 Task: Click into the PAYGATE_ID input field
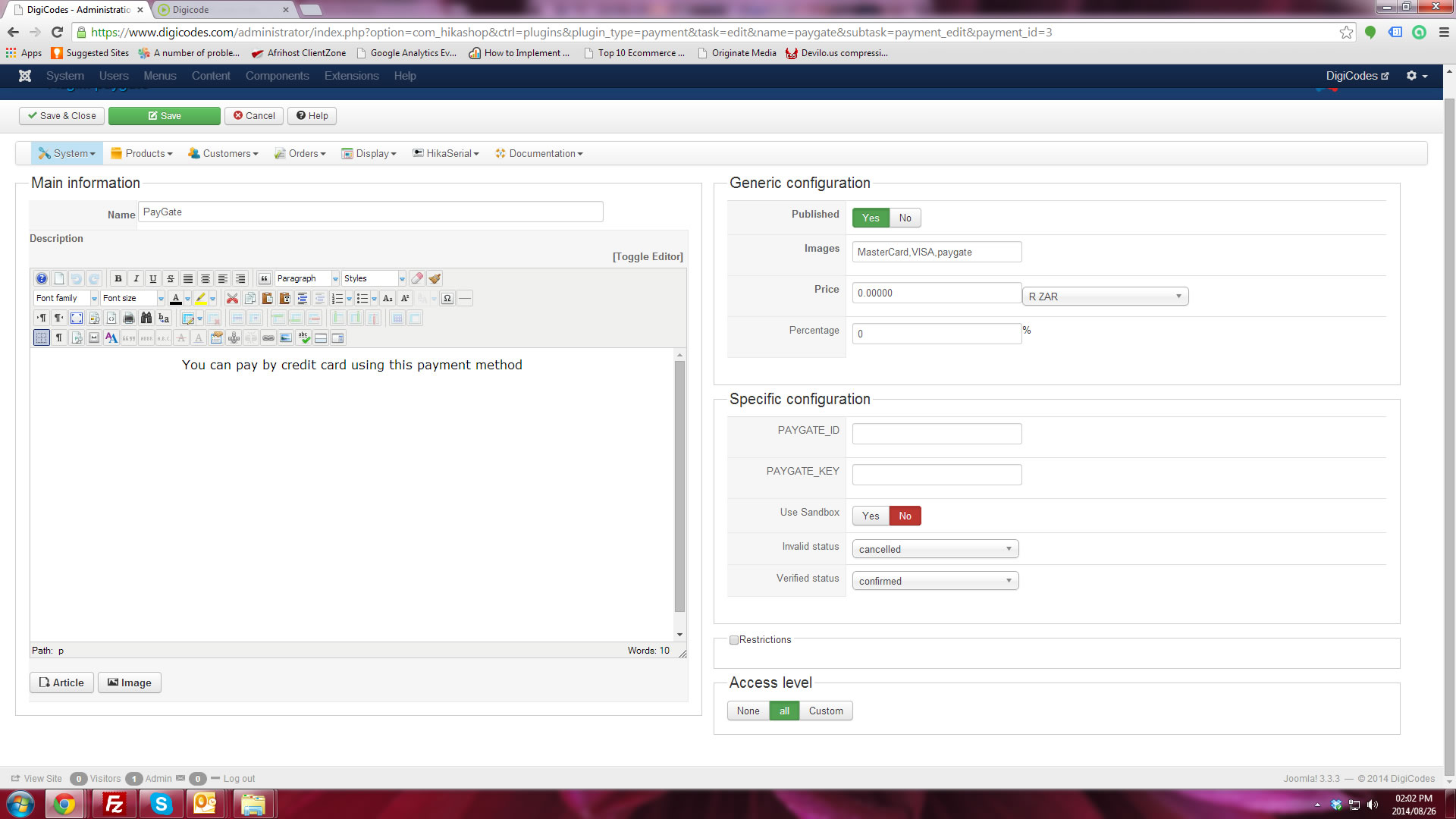click(937, 434)
